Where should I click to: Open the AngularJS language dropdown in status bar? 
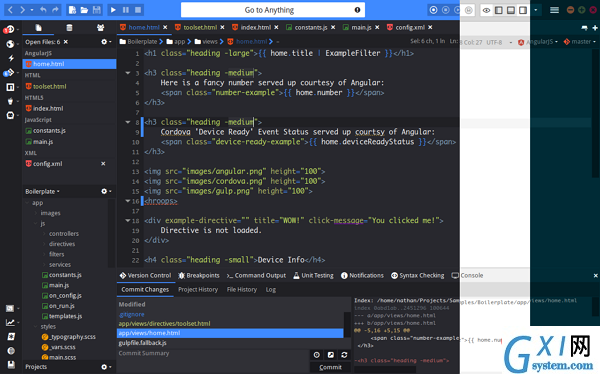[538, 42]
